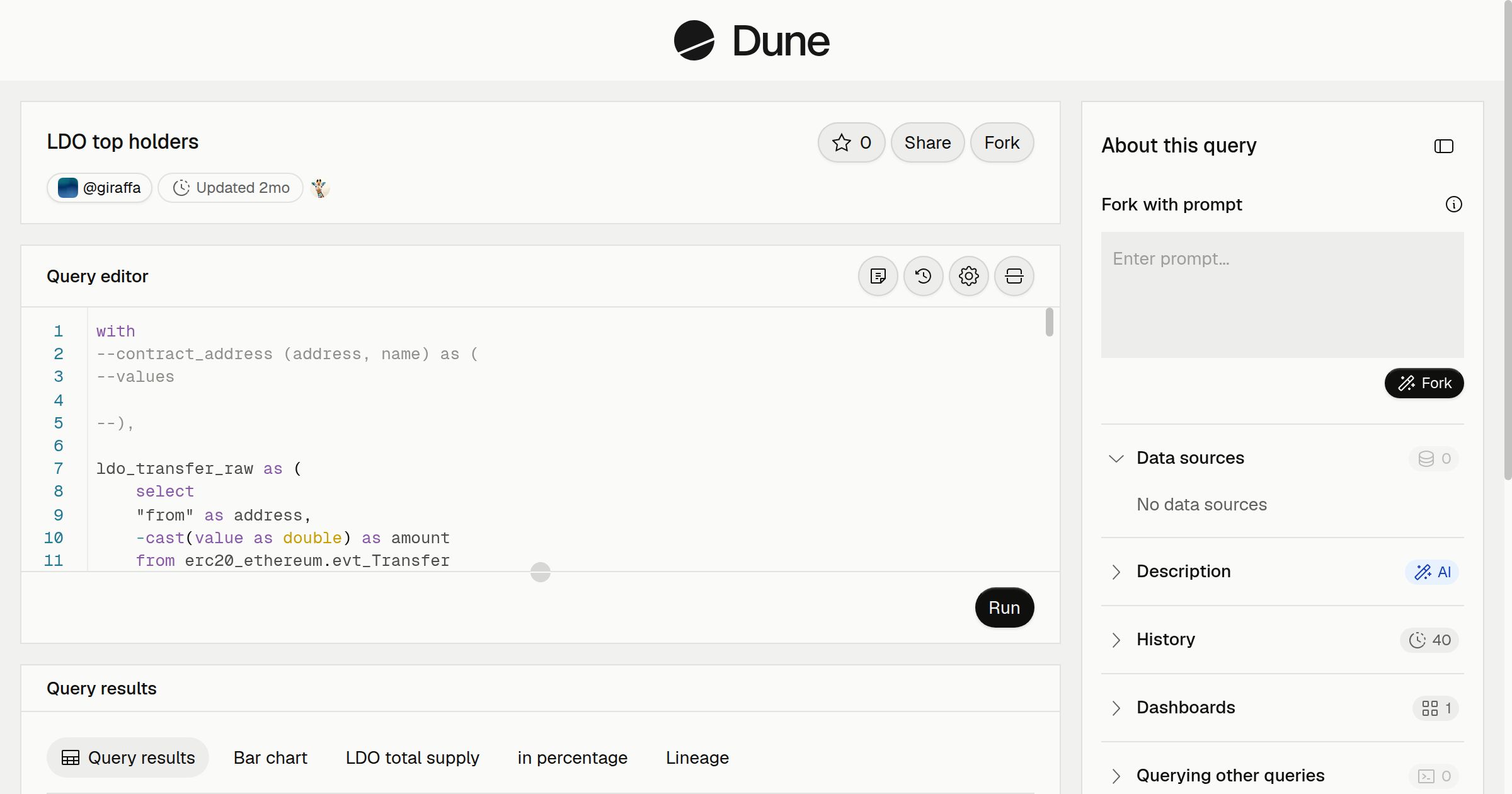Focus the Enter prompt text area
The image size is (1512, 794).
pyautogui.click(x=1282, y=295)
